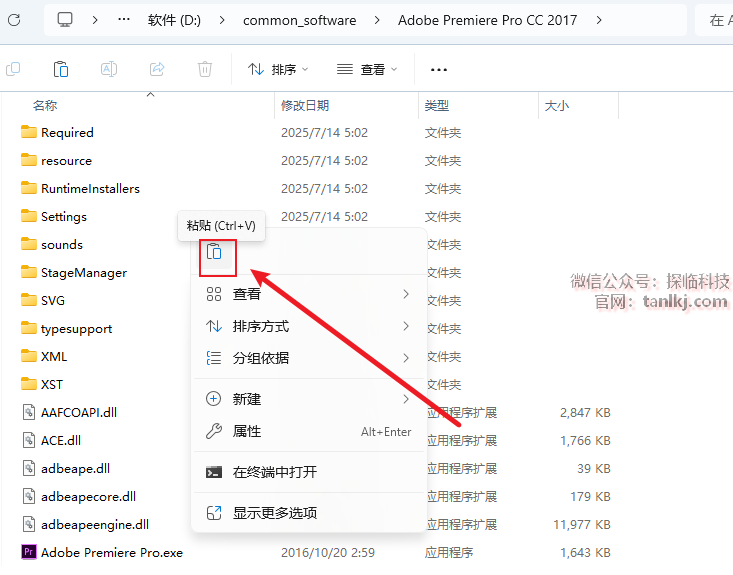The height and width of the screenshot is (575, 733).
Task: Click the Share toolbar icon
Action: (157, 70)
